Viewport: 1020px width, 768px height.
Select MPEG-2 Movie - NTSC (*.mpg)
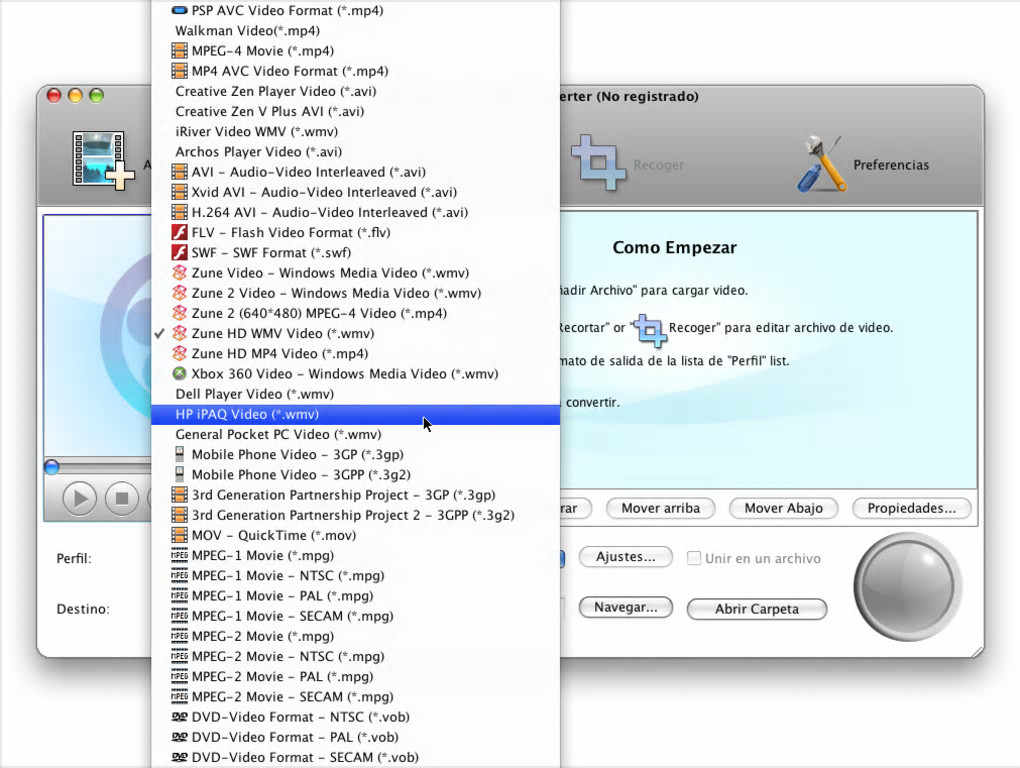pyautogui.click(x=355, y=656)
